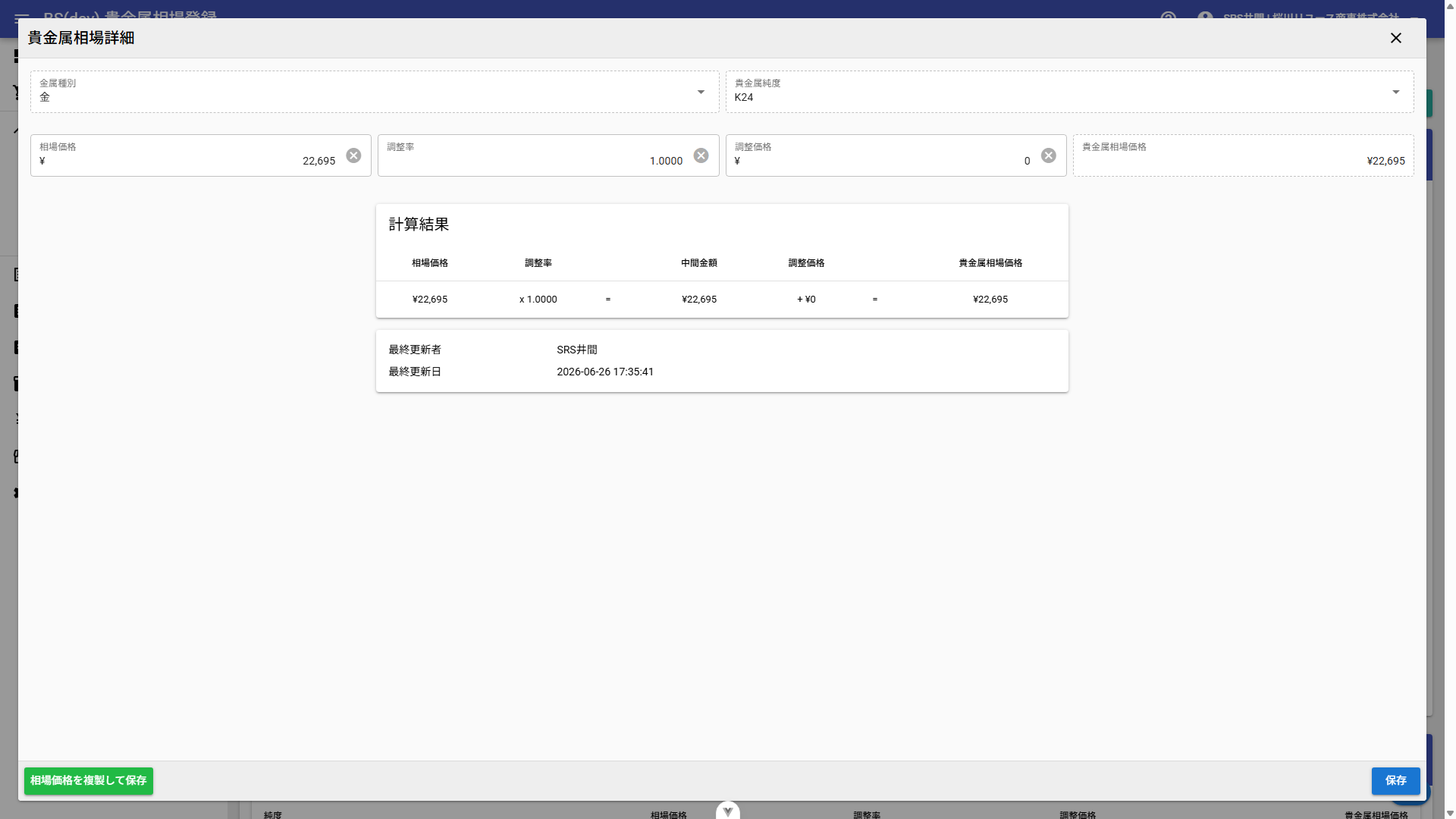1456x819 pixels.
Task: Click the read-only 貴金属相場価格 field
Action: [x=1243, y=155]
